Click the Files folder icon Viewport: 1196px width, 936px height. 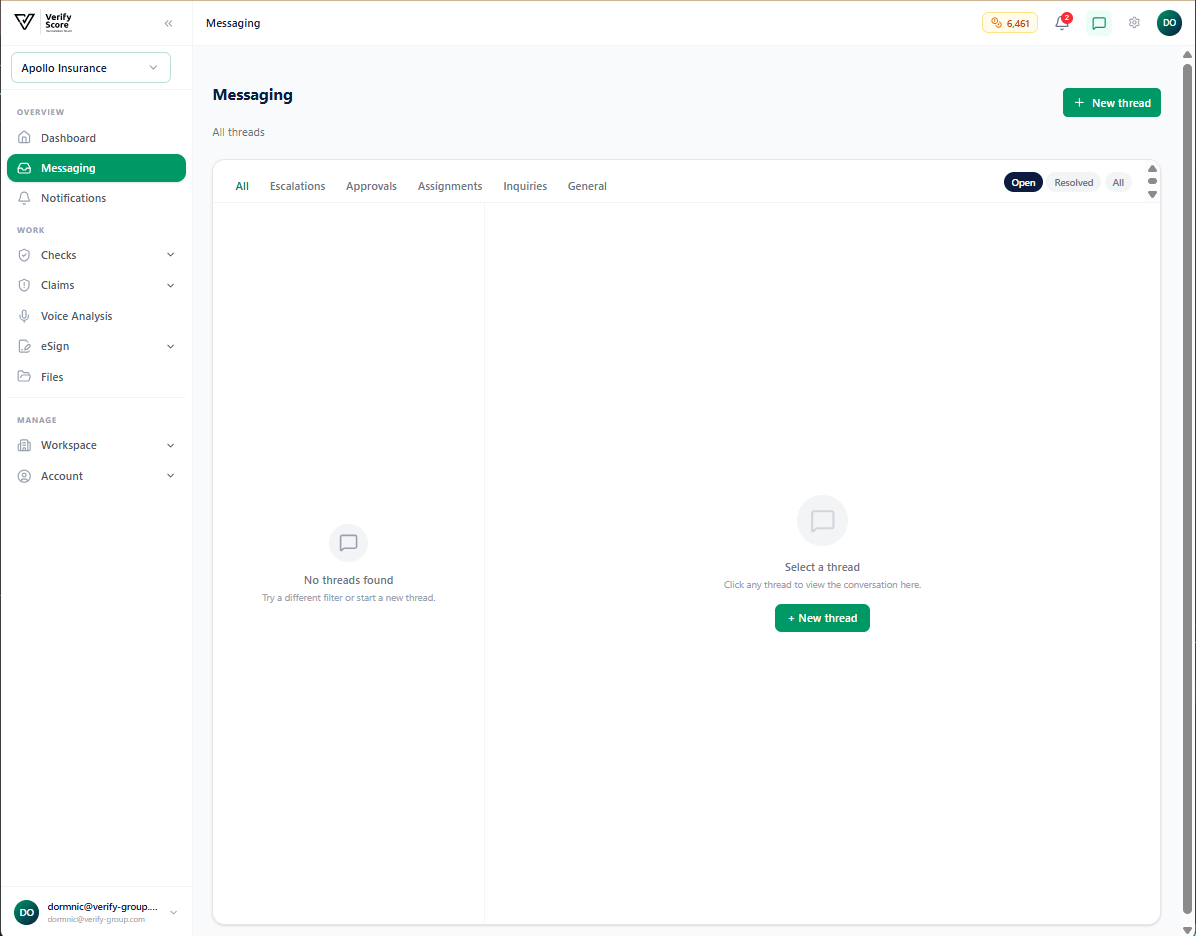coord(24,377)
